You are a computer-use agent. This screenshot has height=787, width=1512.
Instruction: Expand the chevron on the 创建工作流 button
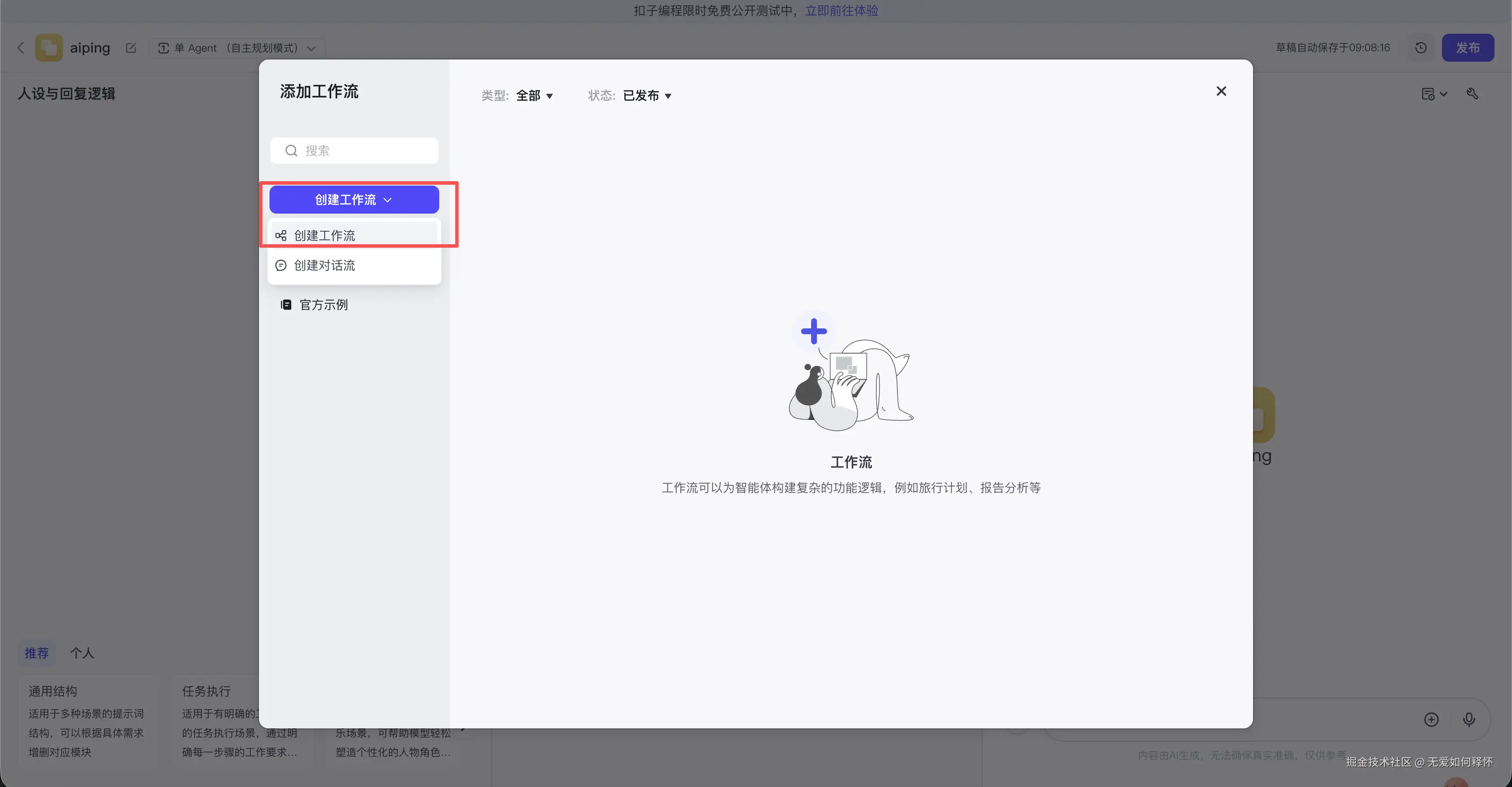pyautogui.click(x=387, y=200)
